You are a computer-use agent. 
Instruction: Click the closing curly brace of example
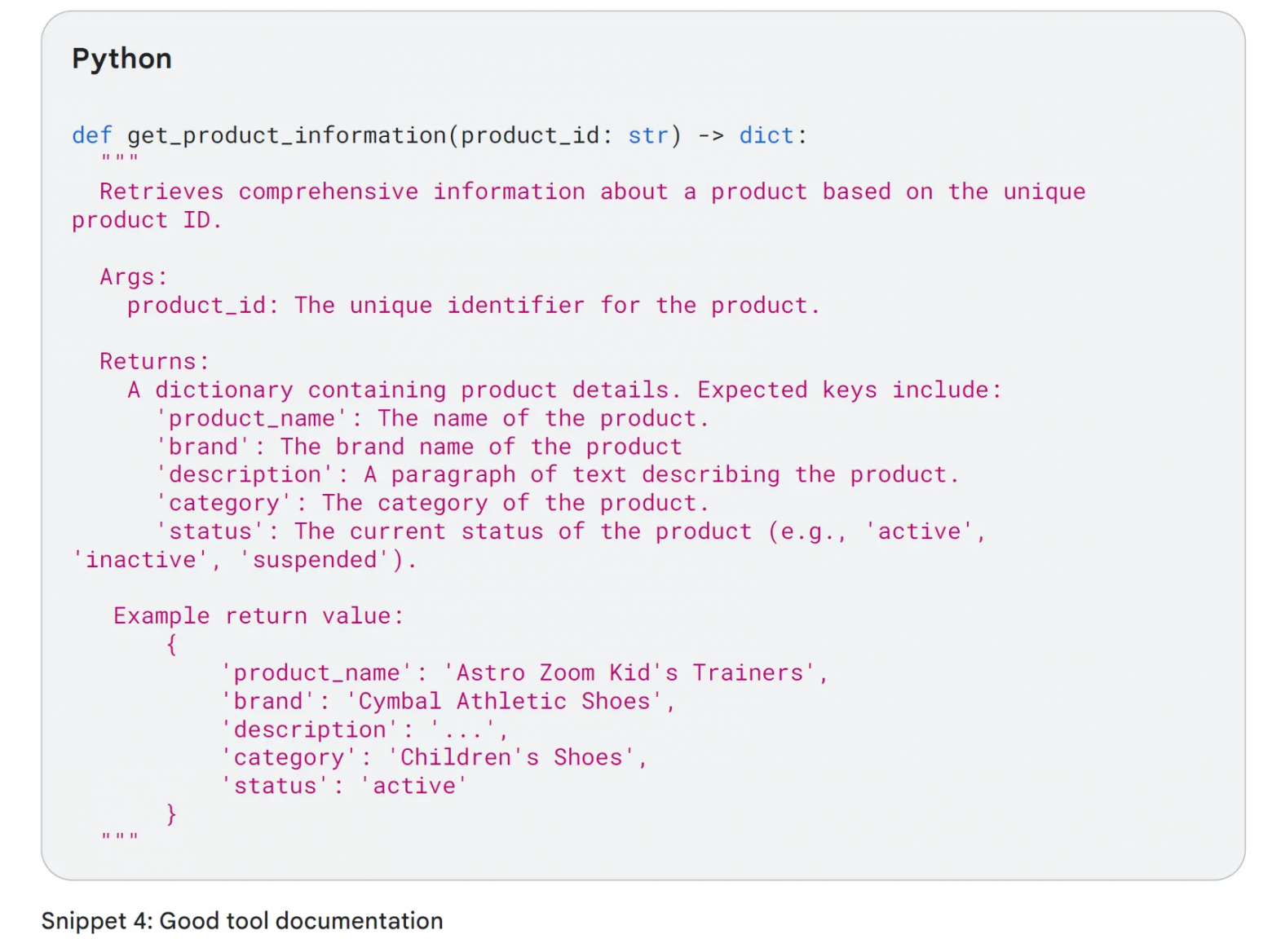[x=171, y=814]
